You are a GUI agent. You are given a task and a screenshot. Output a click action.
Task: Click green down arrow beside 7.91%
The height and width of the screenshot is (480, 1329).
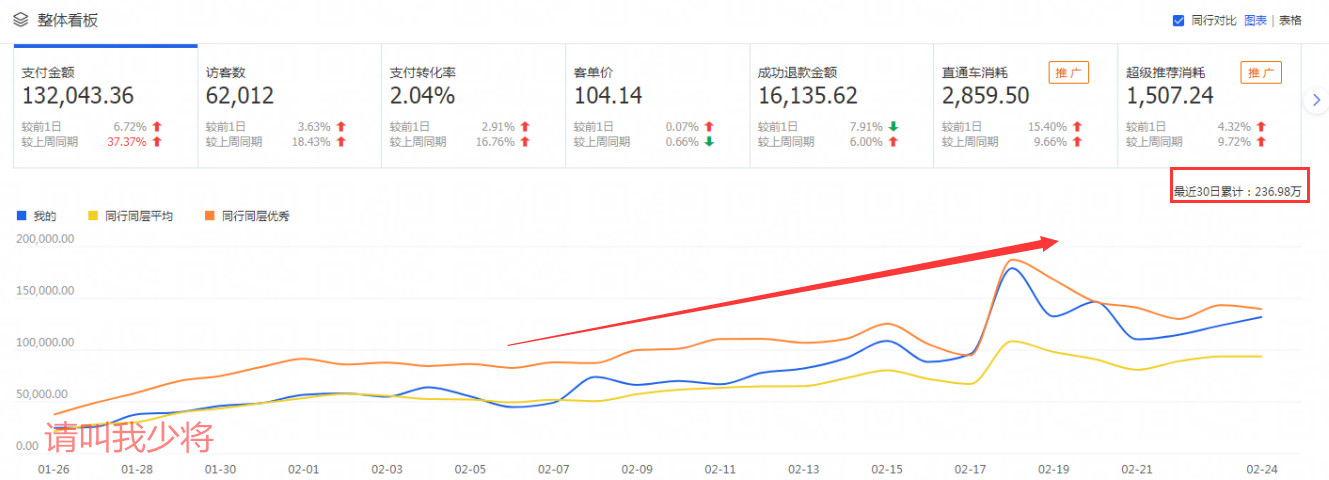click(893, 127)
